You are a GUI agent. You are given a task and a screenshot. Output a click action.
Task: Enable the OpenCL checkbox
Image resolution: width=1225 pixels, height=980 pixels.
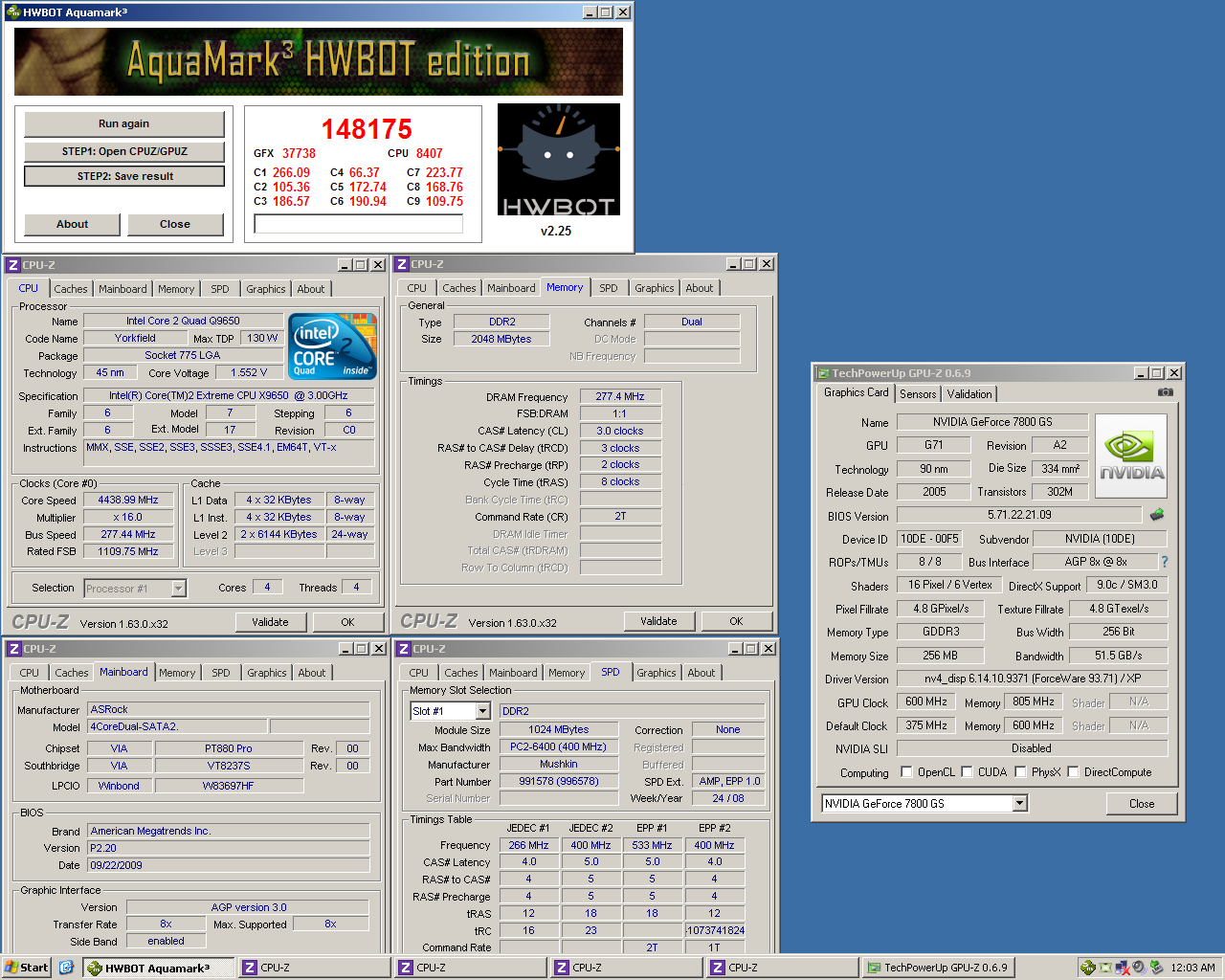(906, 771)
